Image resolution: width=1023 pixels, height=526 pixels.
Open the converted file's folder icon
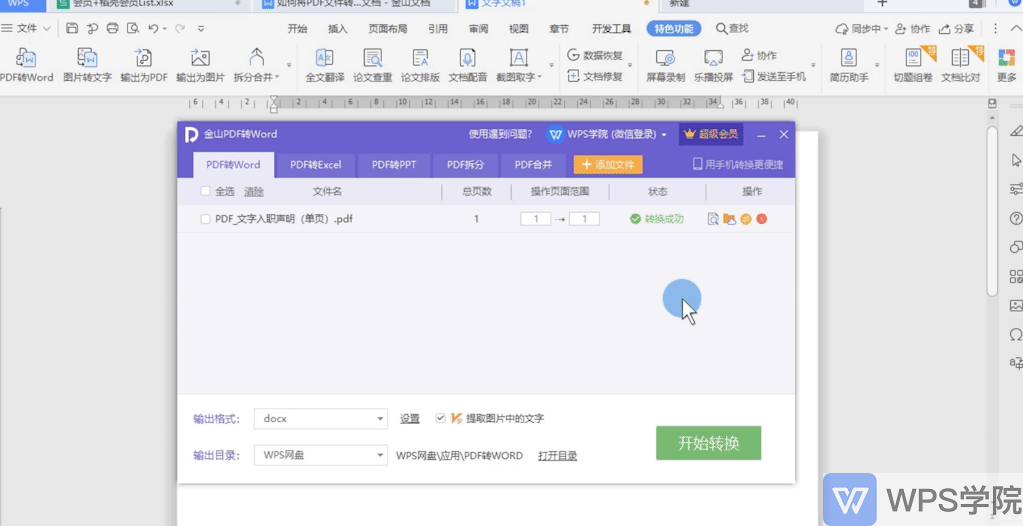tap(729, 219)
